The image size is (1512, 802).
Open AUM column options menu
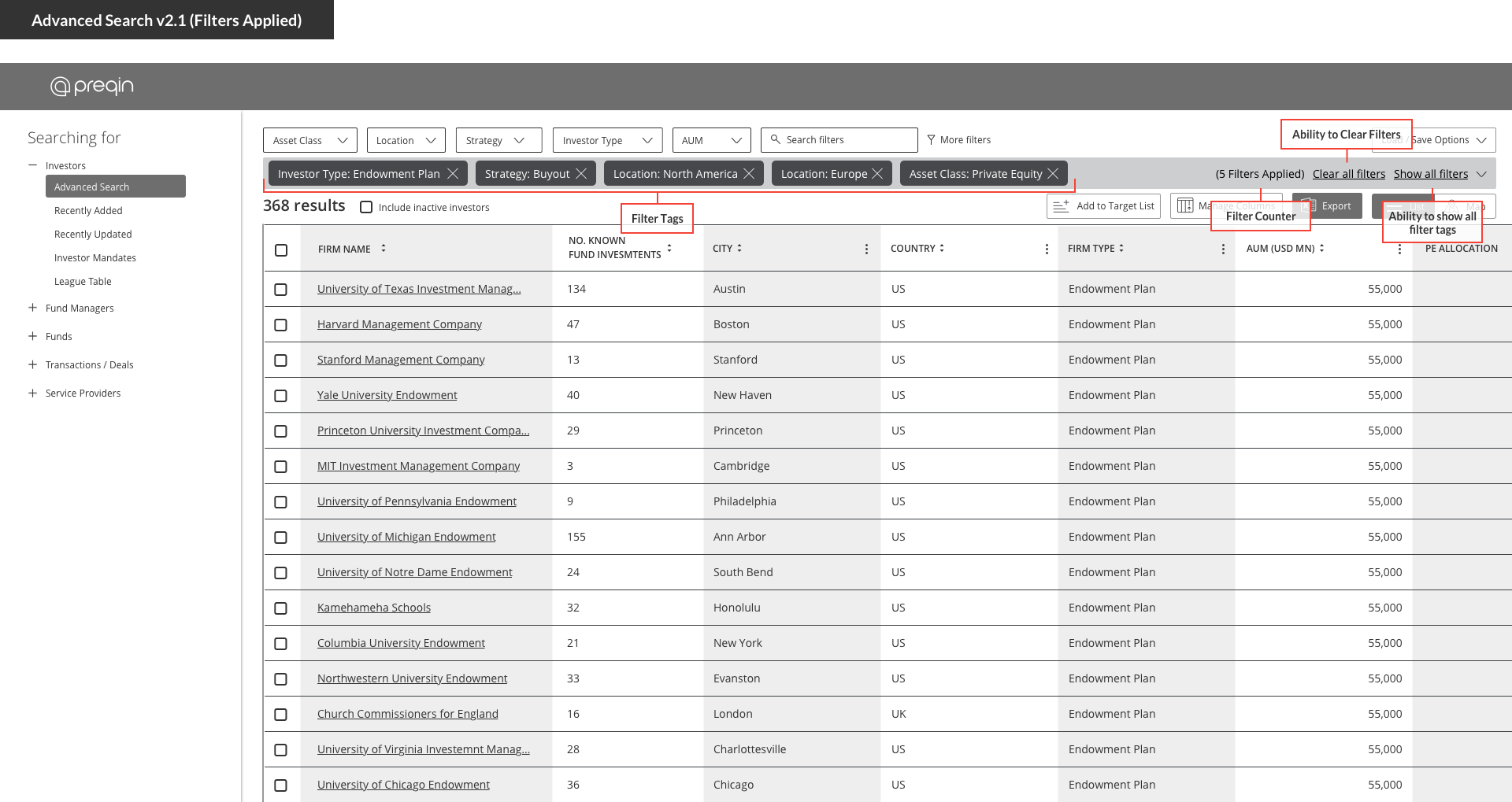click(1399, 249)
